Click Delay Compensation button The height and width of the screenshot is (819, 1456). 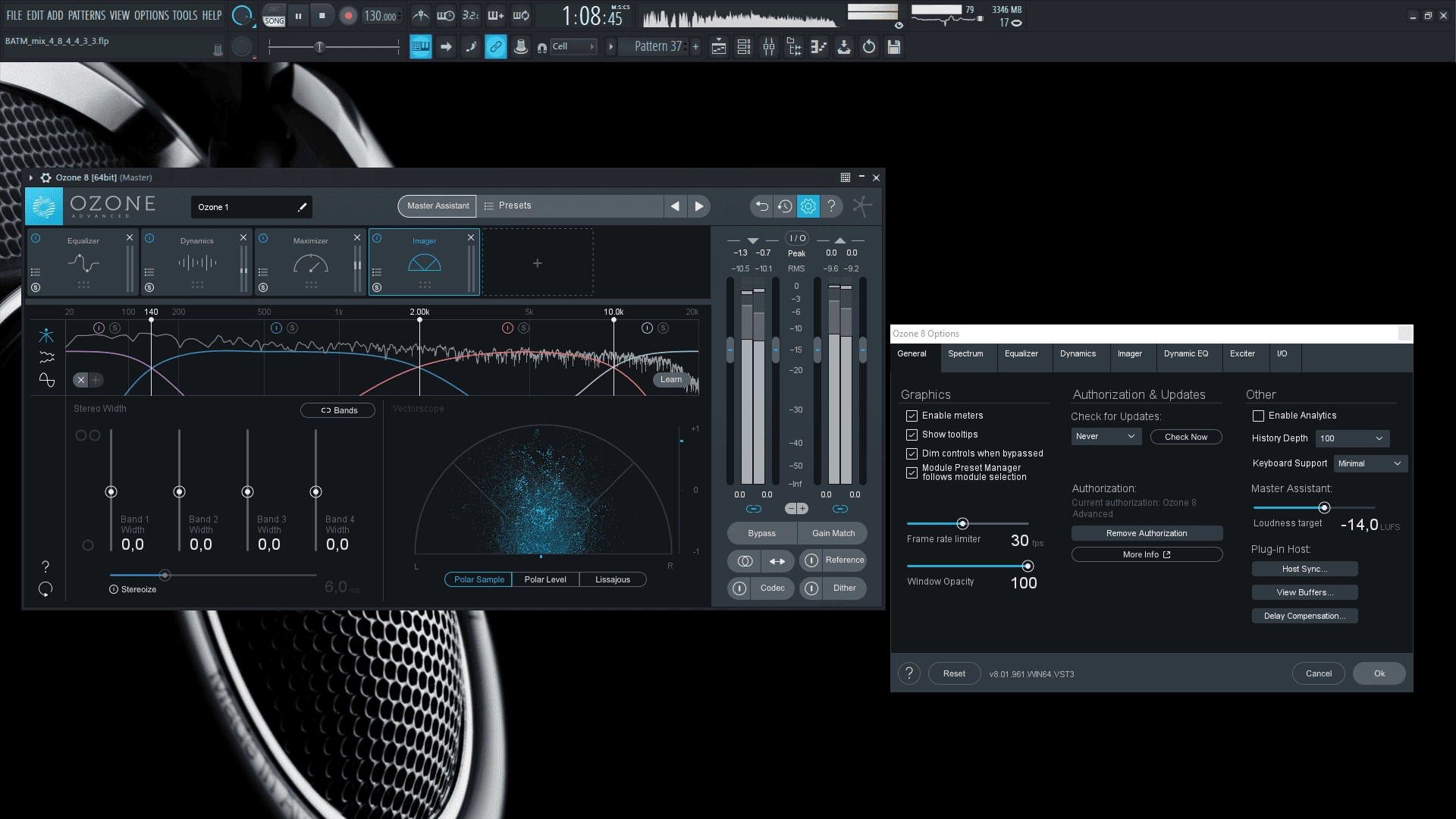pyautogui.click(x=1304, y=616)
